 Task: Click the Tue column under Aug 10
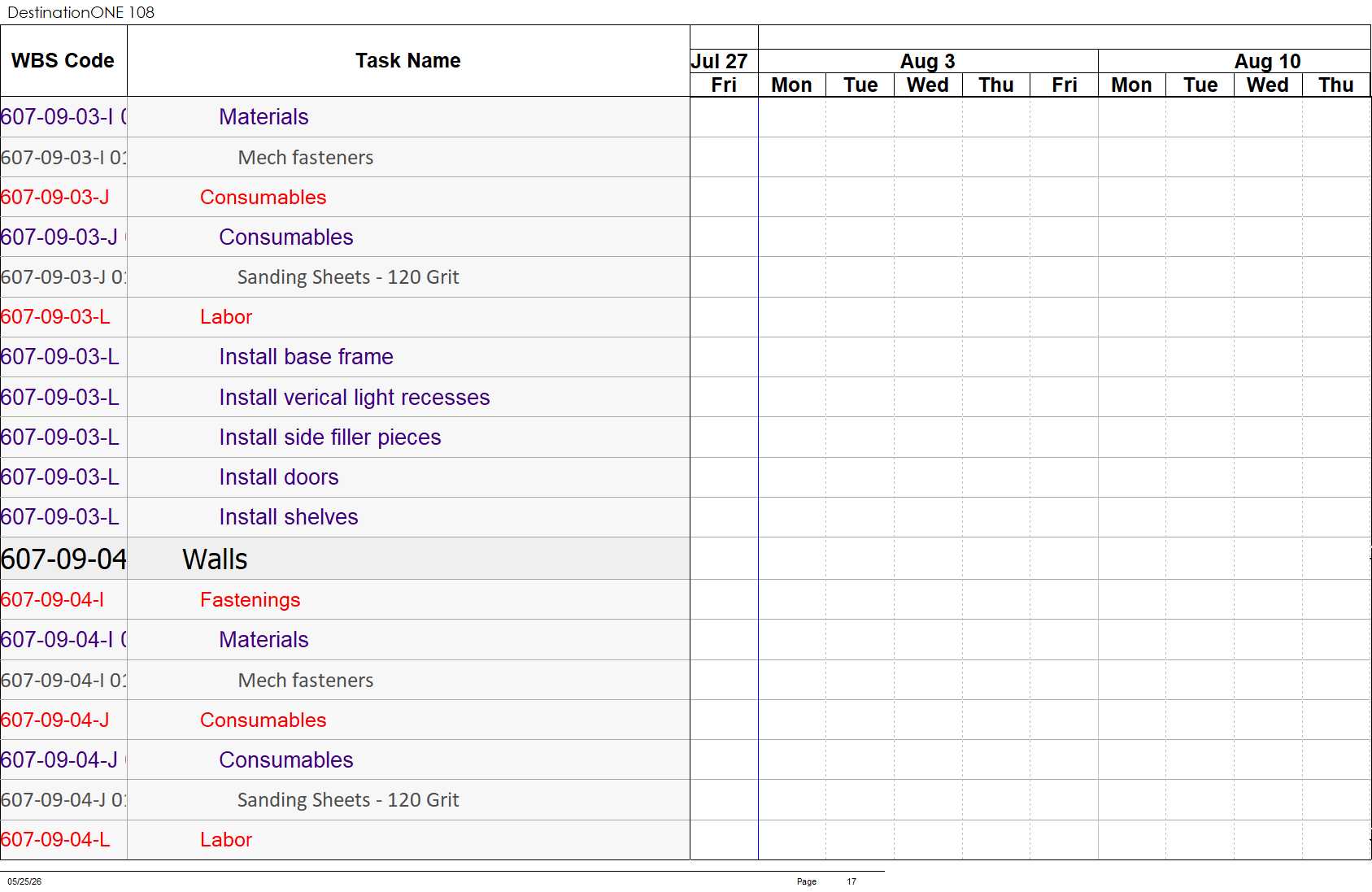(1200, 85)
